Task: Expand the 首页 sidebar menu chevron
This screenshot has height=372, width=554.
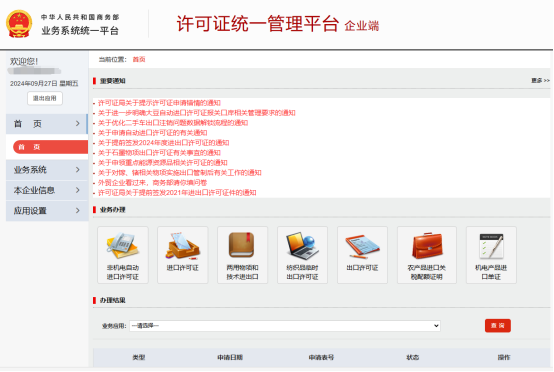Action: pyautogui.click(x=78, y=123)
